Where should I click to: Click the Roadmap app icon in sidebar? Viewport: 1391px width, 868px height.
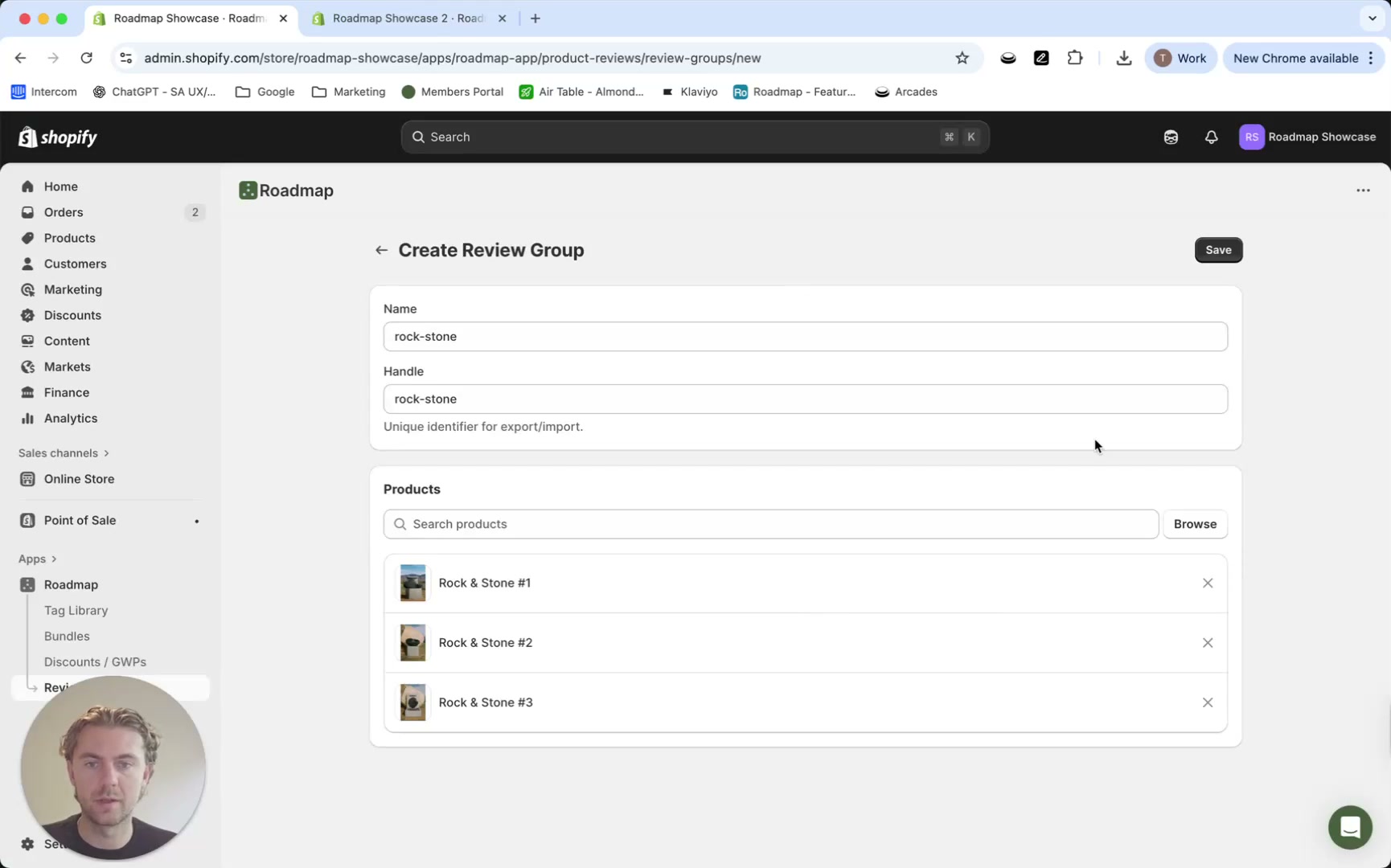[x=28, y=584]
